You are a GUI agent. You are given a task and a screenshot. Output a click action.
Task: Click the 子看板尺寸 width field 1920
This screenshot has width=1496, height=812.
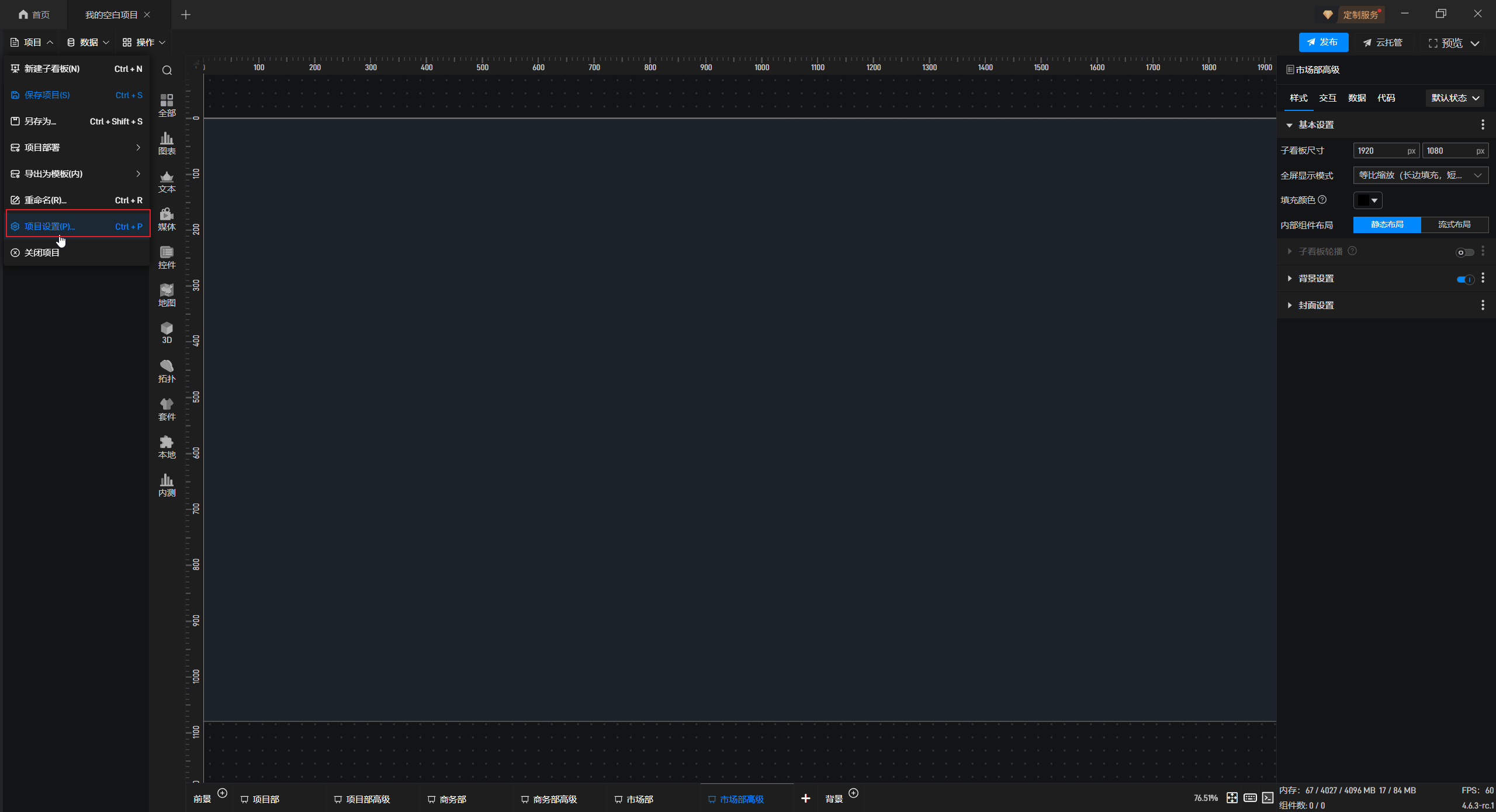pyautogui.click(x=1379, y=151)
